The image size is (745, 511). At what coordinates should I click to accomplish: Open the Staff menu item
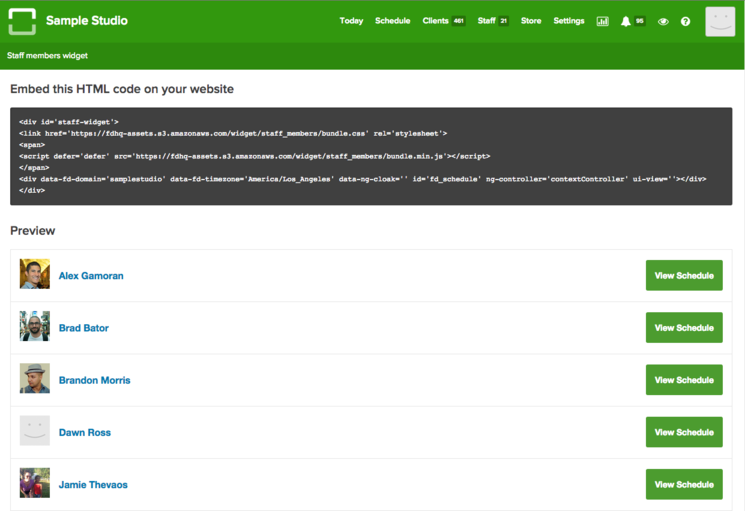click(x=487, y=21)
